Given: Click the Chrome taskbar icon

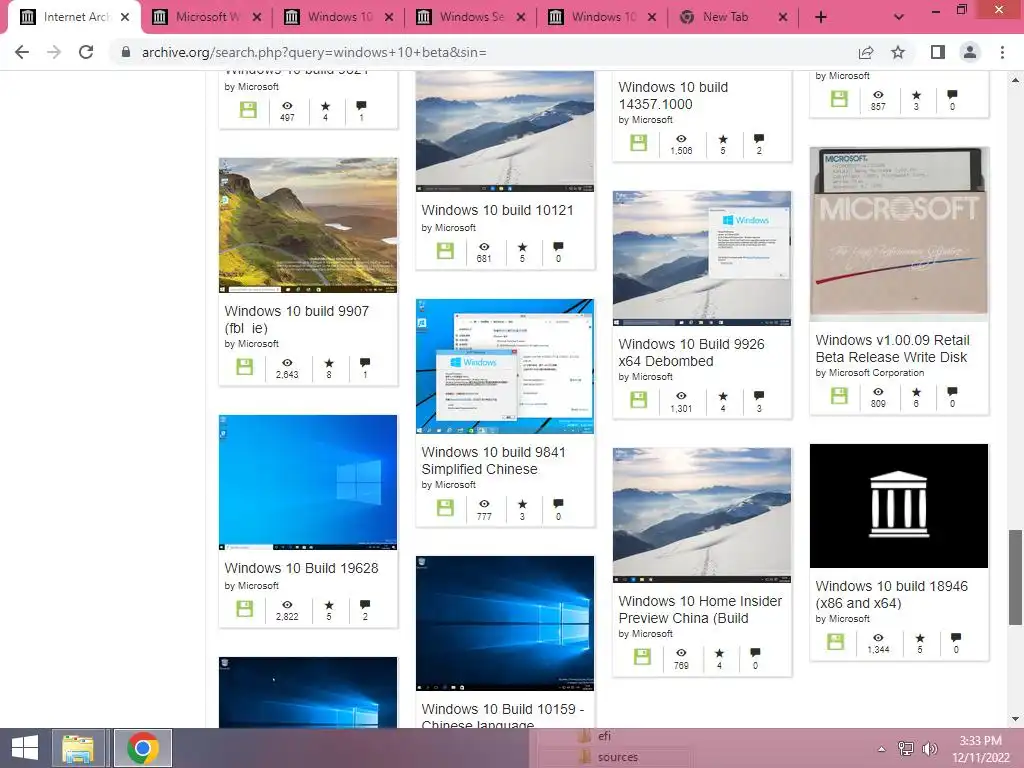Looking at the screenshot, I should point(143,748).
